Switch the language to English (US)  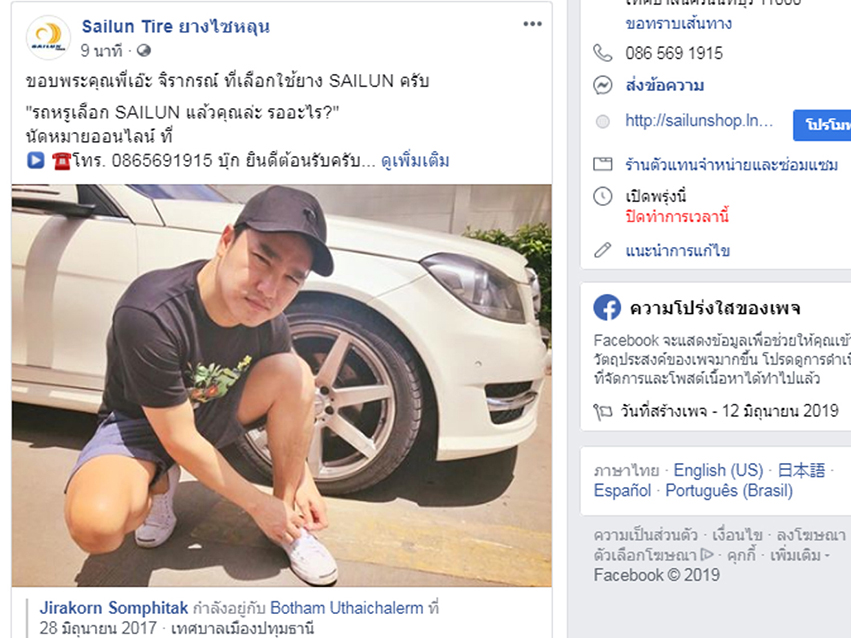718,470
